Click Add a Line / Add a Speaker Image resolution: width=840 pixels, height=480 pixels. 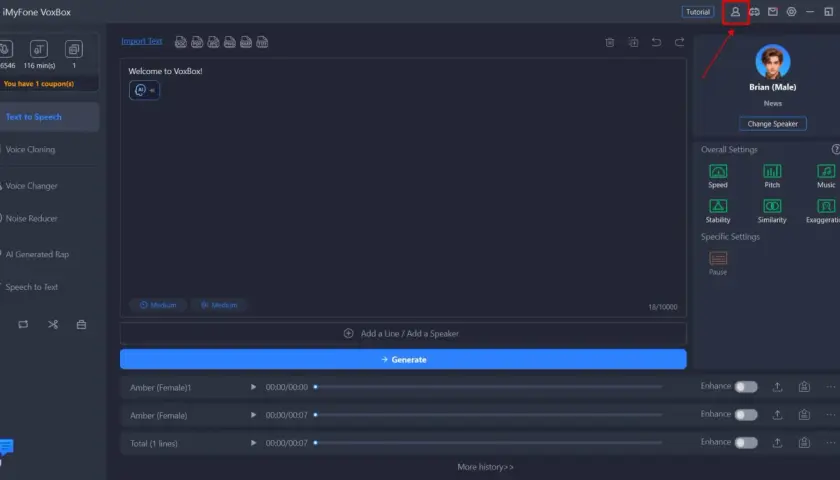[403, 333]
